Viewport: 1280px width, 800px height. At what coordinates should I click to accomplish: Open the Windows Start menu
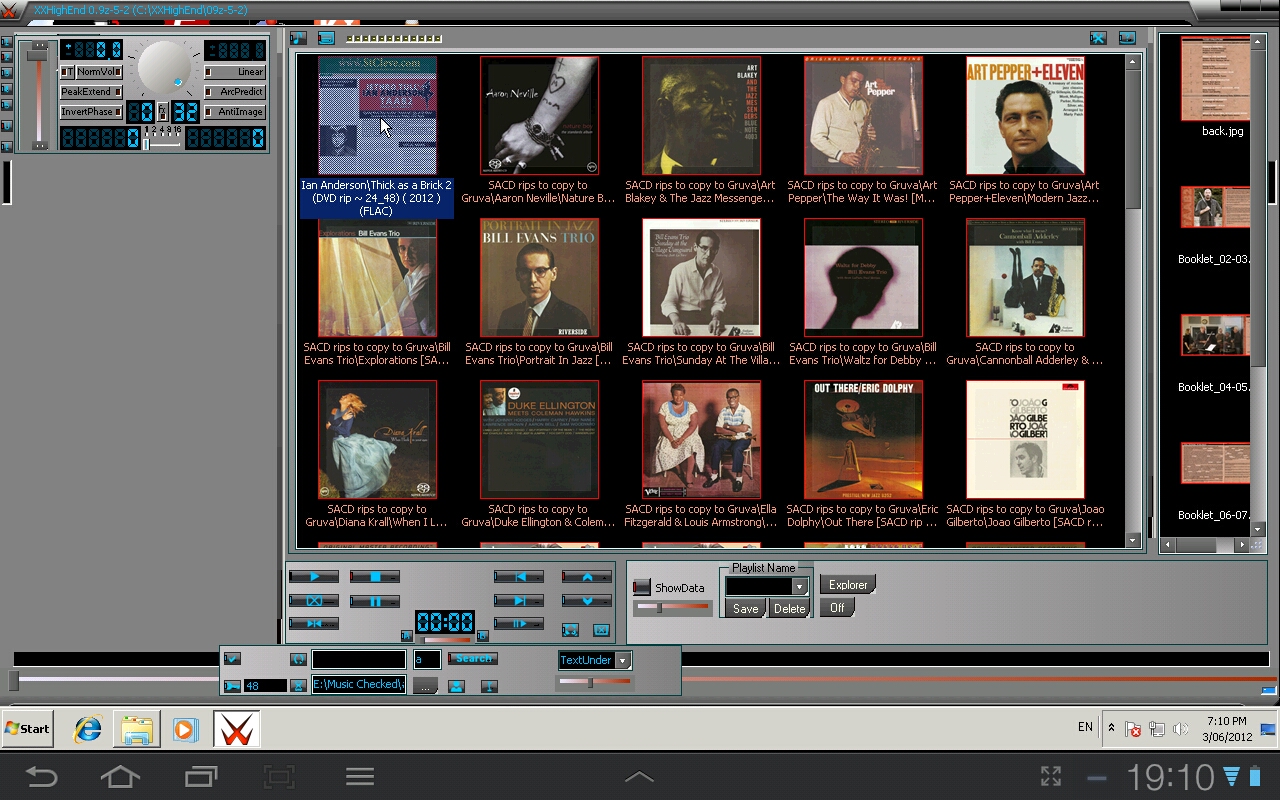(x=28, y=728)
